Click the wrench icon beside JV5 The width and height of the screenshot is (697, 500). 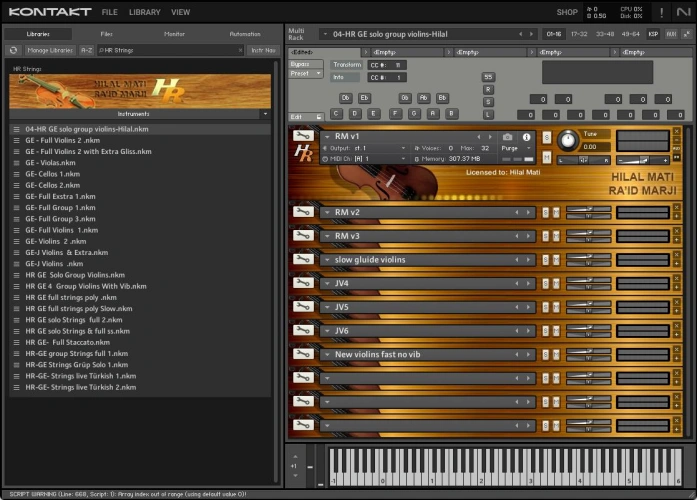click(x=301, y=307)
